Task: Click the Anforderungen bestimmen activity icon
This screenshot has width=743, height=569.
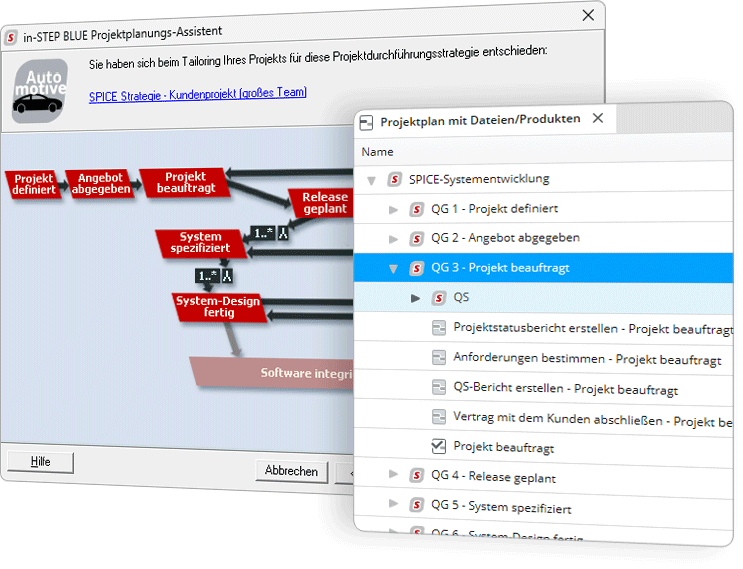Action: [x=438, y=358]
